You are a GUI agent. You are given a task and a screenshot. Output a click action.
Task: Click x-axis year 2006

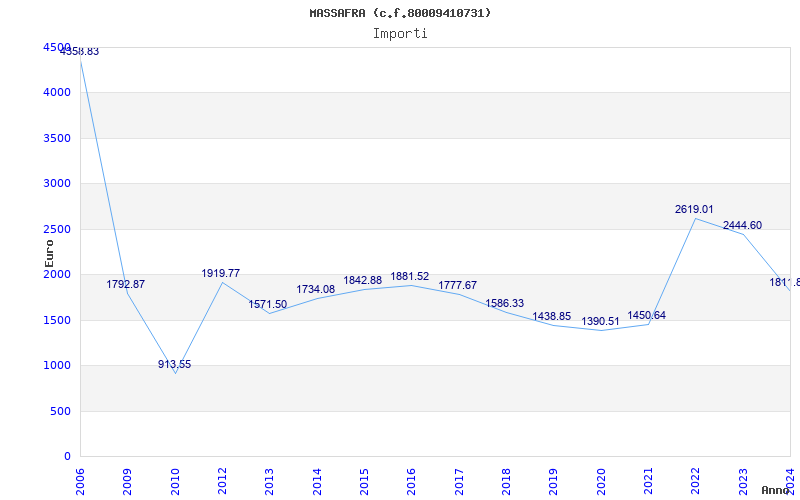click(x=80, y=482)
